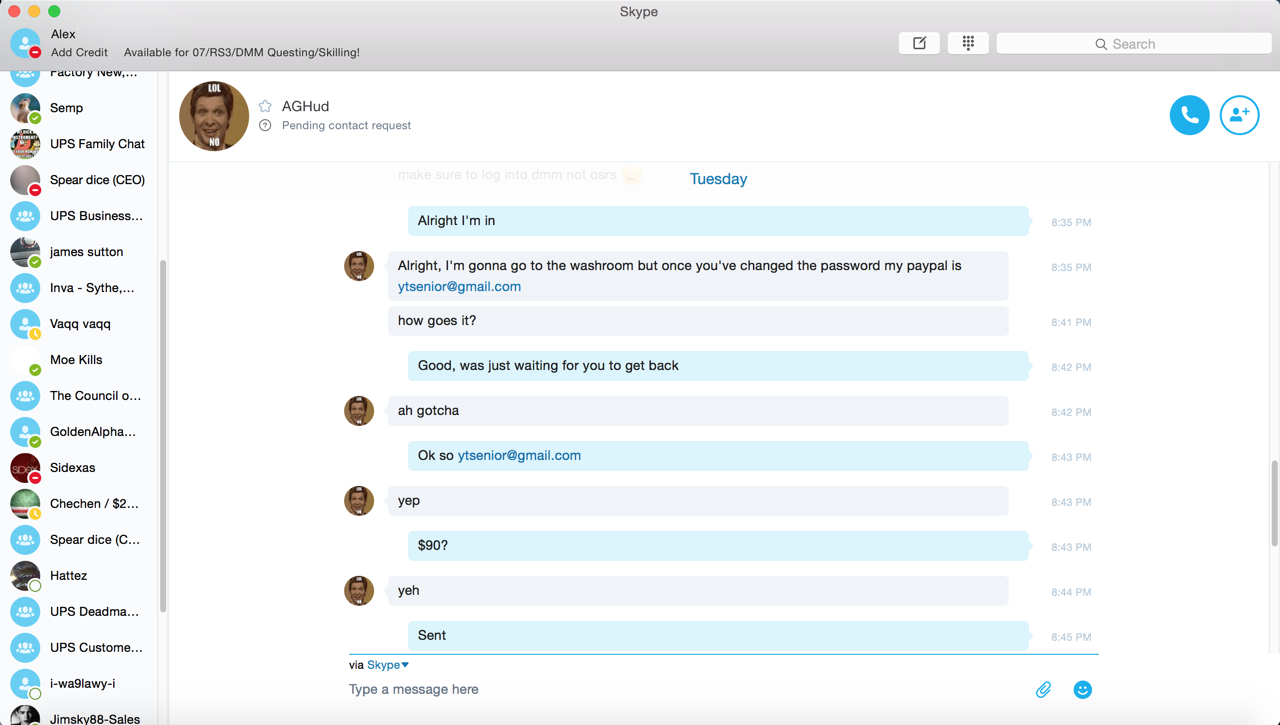Open The Council o... group chat
Image resolution: width=1280 pixels, height=725 pixels.
tap(80, 396)
